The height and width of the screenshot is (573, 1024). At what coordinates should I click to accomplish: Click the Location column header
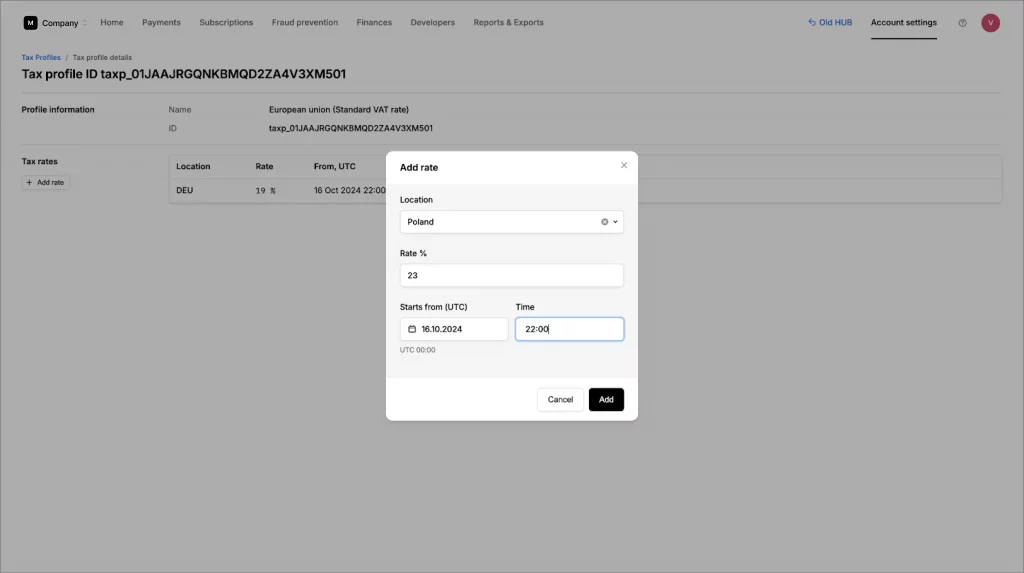[x=193, y=167]
